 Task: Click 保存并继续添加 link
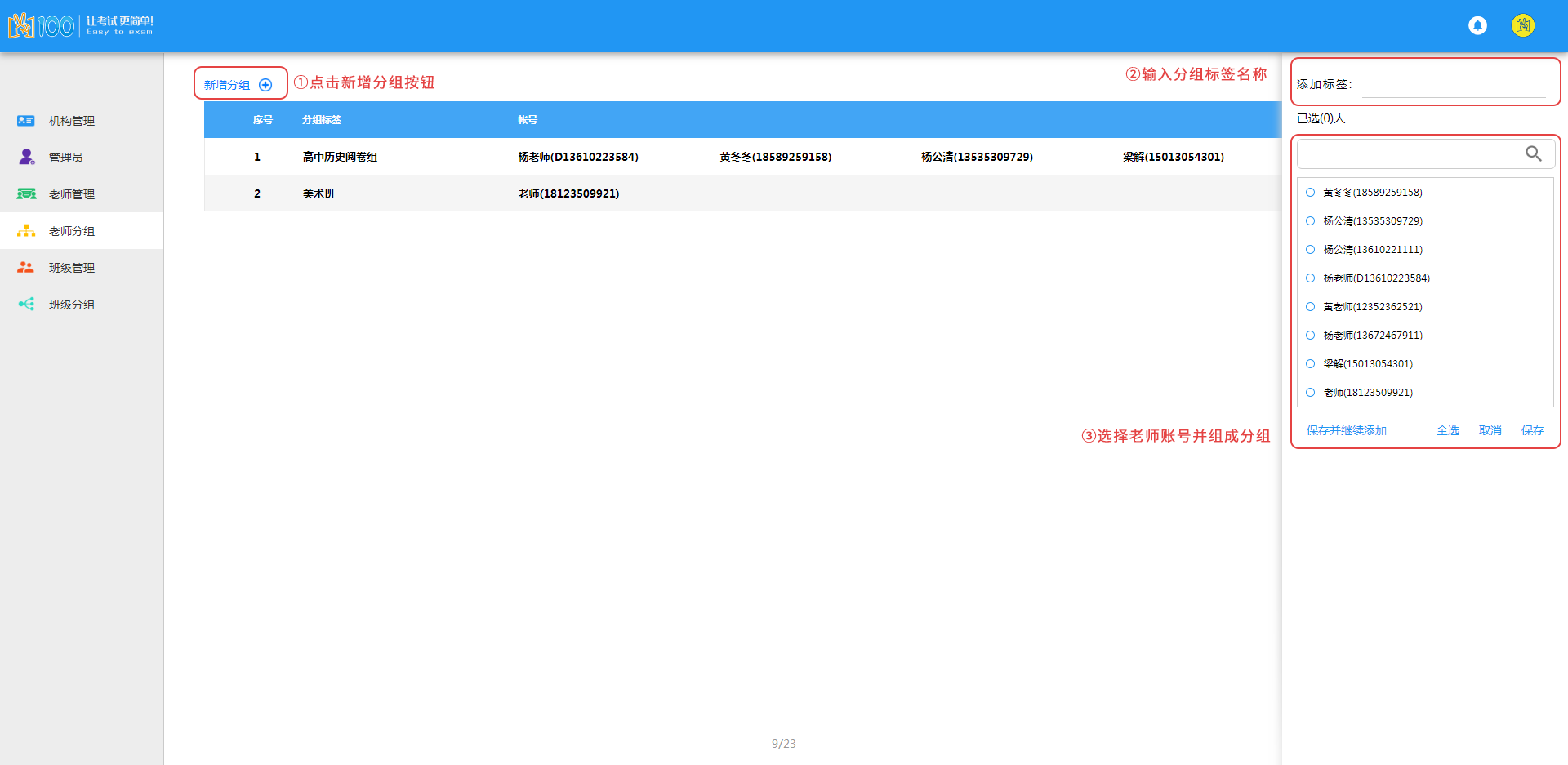(1346, 430)
